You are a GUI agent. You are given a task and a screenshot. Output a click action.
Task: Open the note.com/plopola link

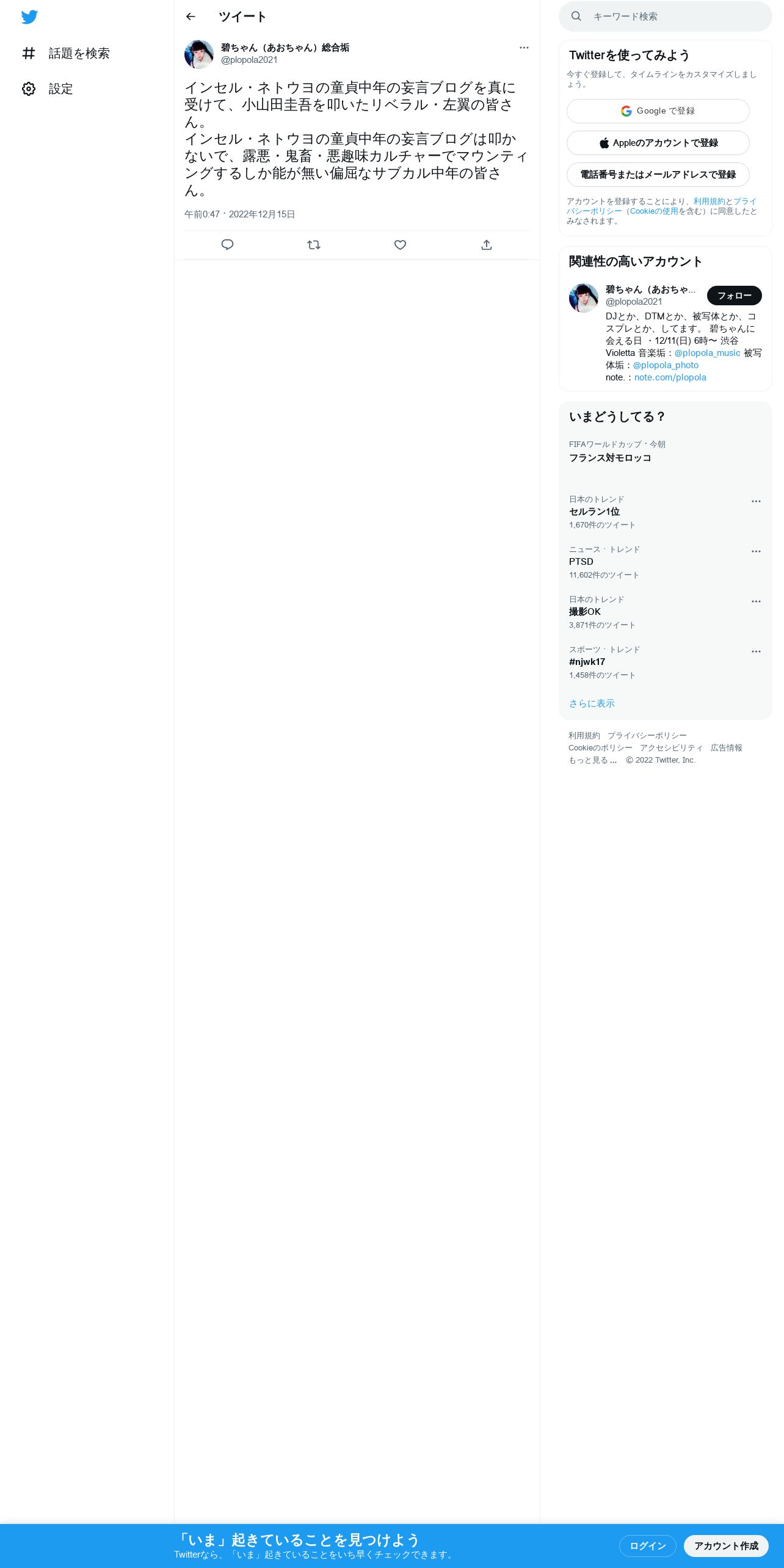[670, 377]
